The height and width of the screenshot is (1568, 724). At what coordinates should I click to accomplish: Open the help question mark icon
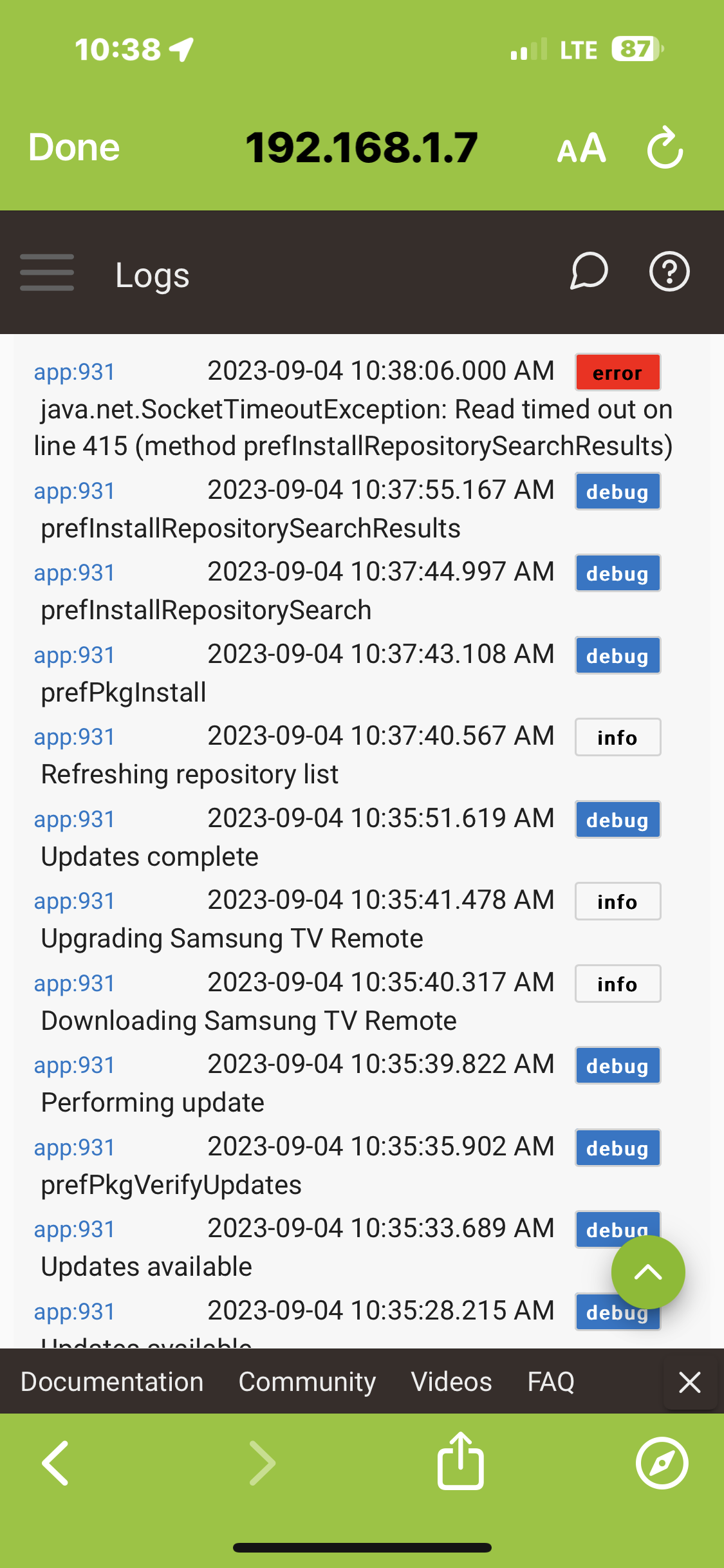tap(669, 272)
